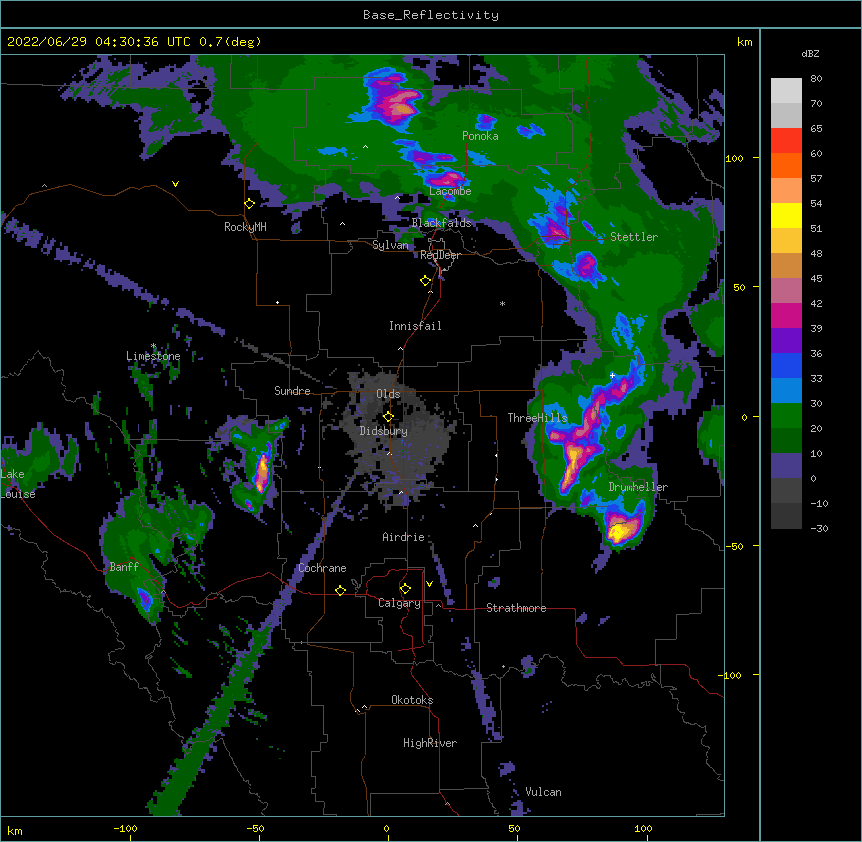Click the RedDeer city label
This screenshot has height=842, width=862.
point(440,256)
